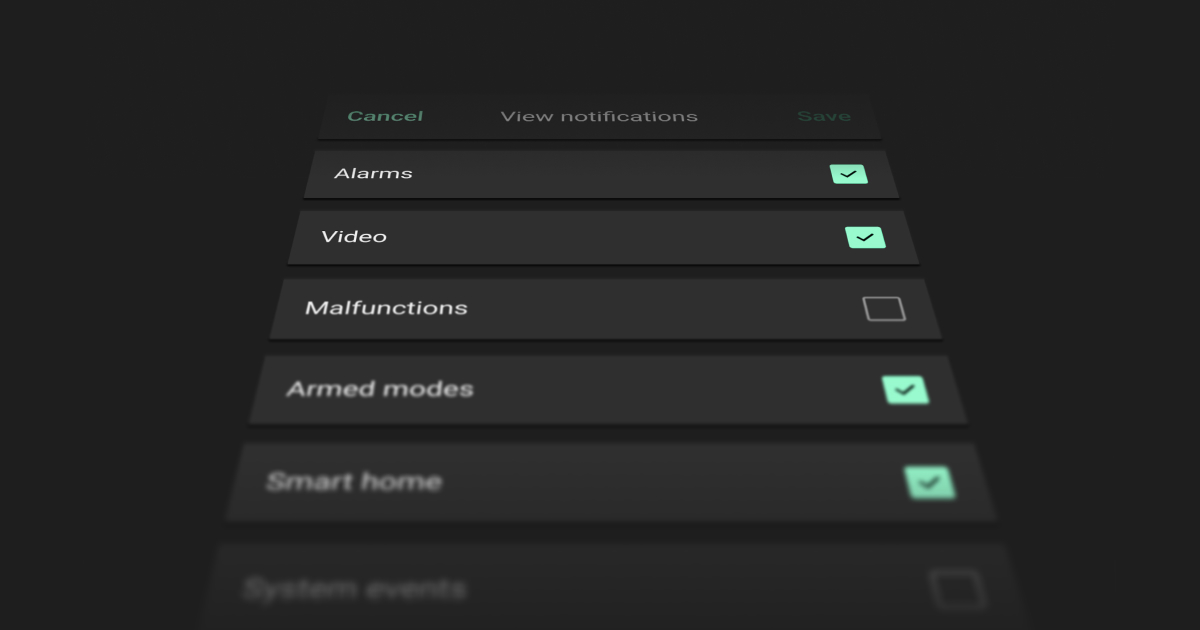Click the Malfunctions label text
Image resolution: width=1200 pixels, height=630 pixels.
[386, 308]
